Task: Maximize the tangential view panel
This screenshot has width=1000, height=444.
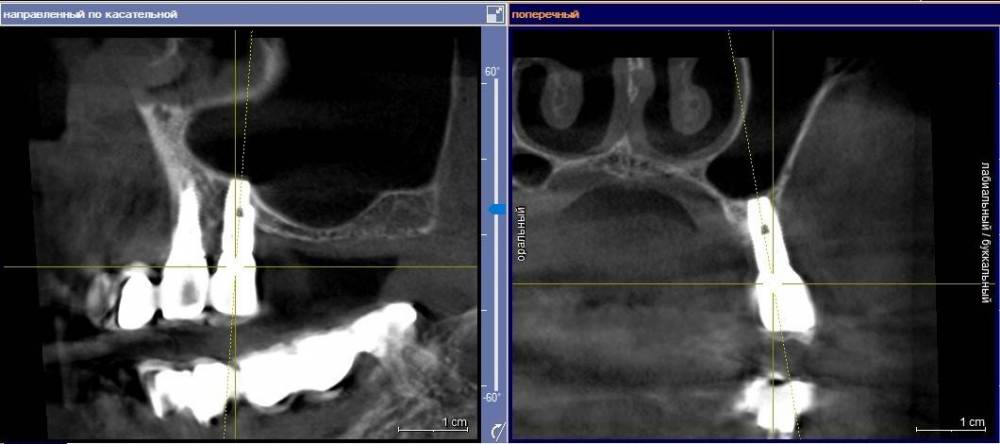Action: pyautogui.click(x=494, y=14)
